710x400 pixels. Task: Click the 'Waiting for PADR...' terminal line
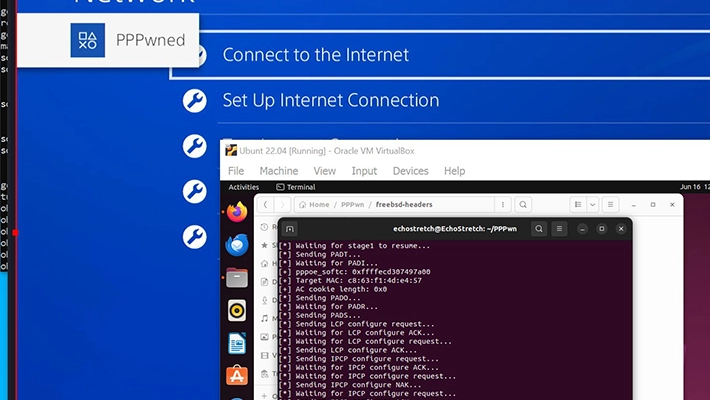328,307
